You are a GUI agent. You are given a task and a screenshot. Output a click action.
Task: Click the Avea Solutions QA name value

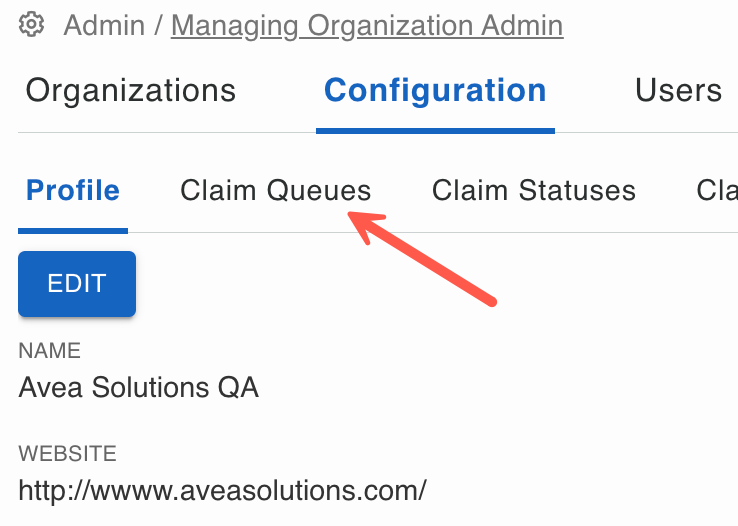pyautogui.click(x=139, y=388)
